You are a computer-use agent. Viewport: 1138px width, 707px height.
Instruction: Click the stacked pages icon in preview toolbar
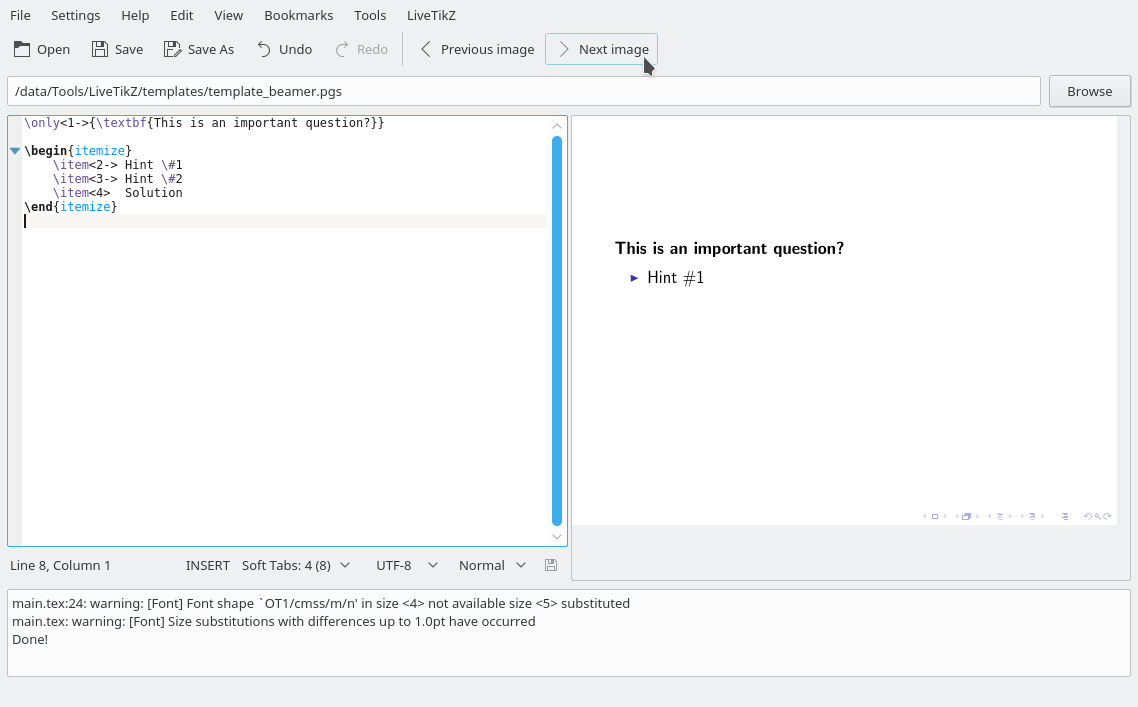pyautogui.click(x=966, y=516)
